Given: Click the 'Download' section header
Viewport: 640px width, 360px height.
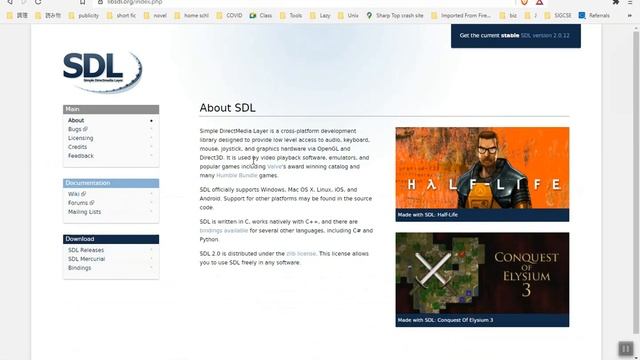Looking at the screenshot, I should pyautogui.click(x=111, y=239).
